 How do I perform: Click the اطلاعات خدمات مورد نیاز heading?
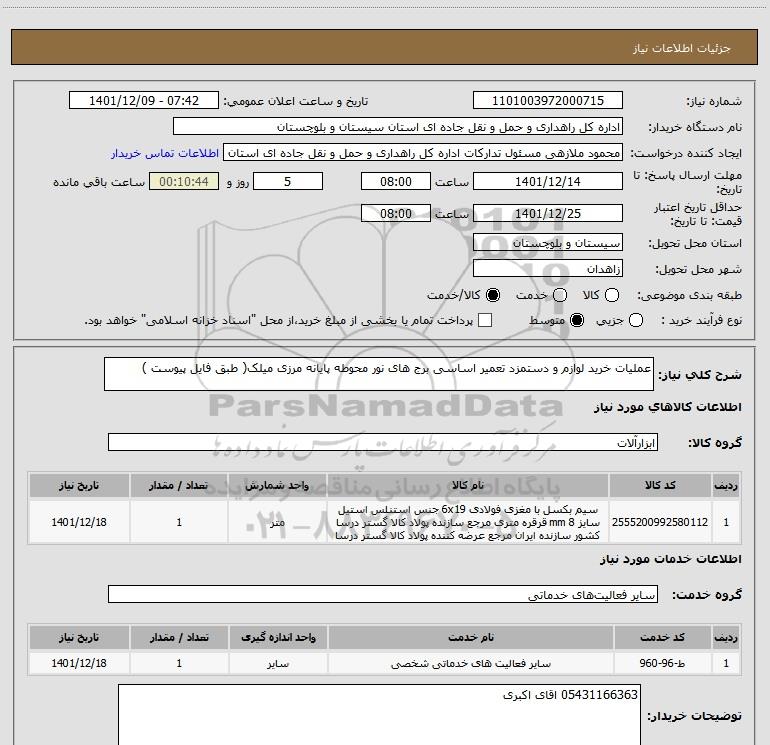pyautogui.click(x=670, y=559)
